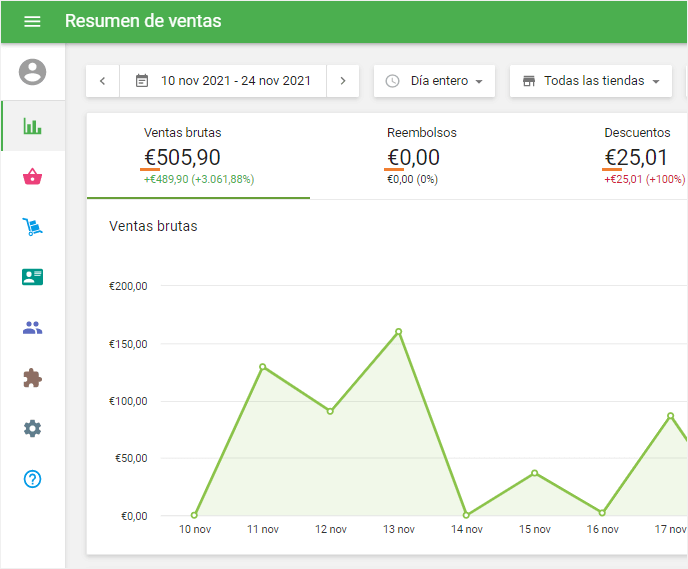
Task: Open the help question mark icon
Action: pos(33,479)
